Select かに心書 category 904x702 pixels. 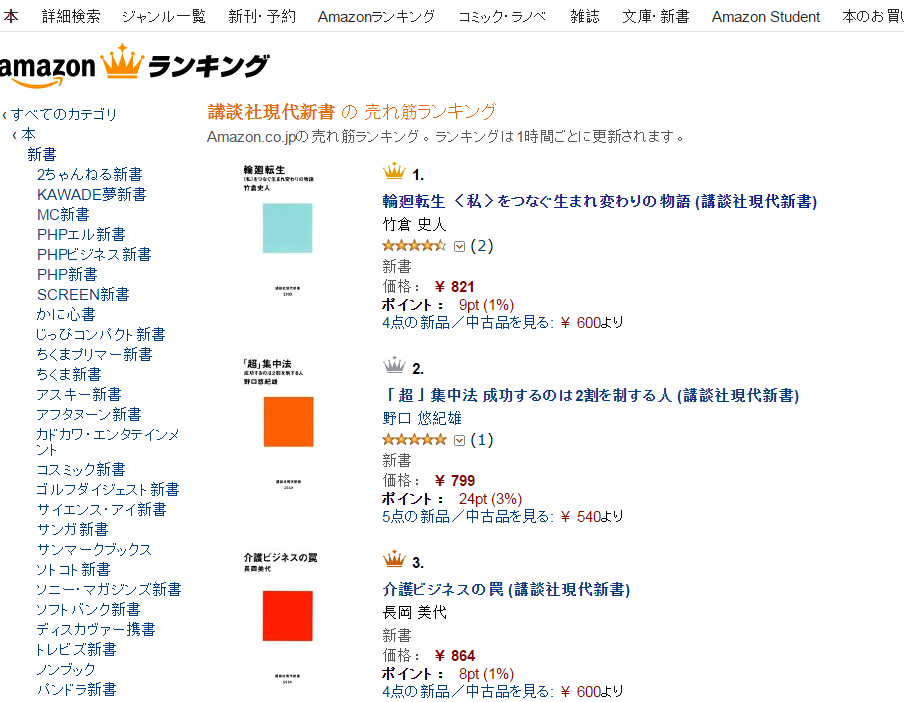coord(66,314)
